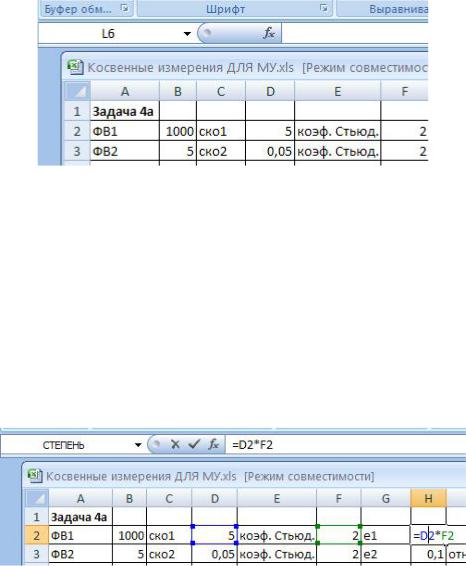This screenshot has height=566, width=466.
Task: Click the Name Box showing СТЕПЕНЬ
Action: click(65, 445)
